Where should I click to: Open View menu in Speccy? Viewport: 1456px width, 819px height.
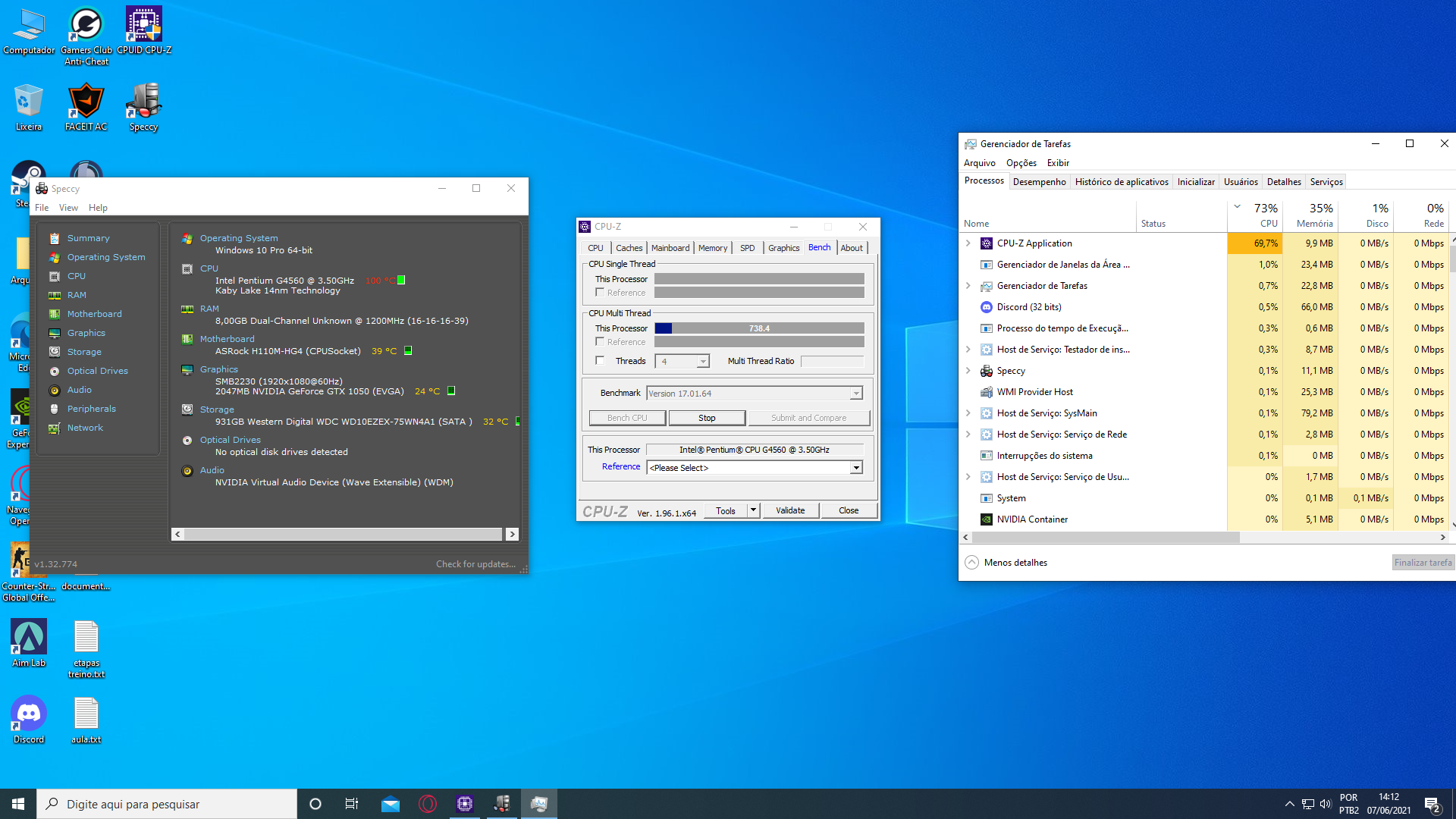tap(68, 208)
